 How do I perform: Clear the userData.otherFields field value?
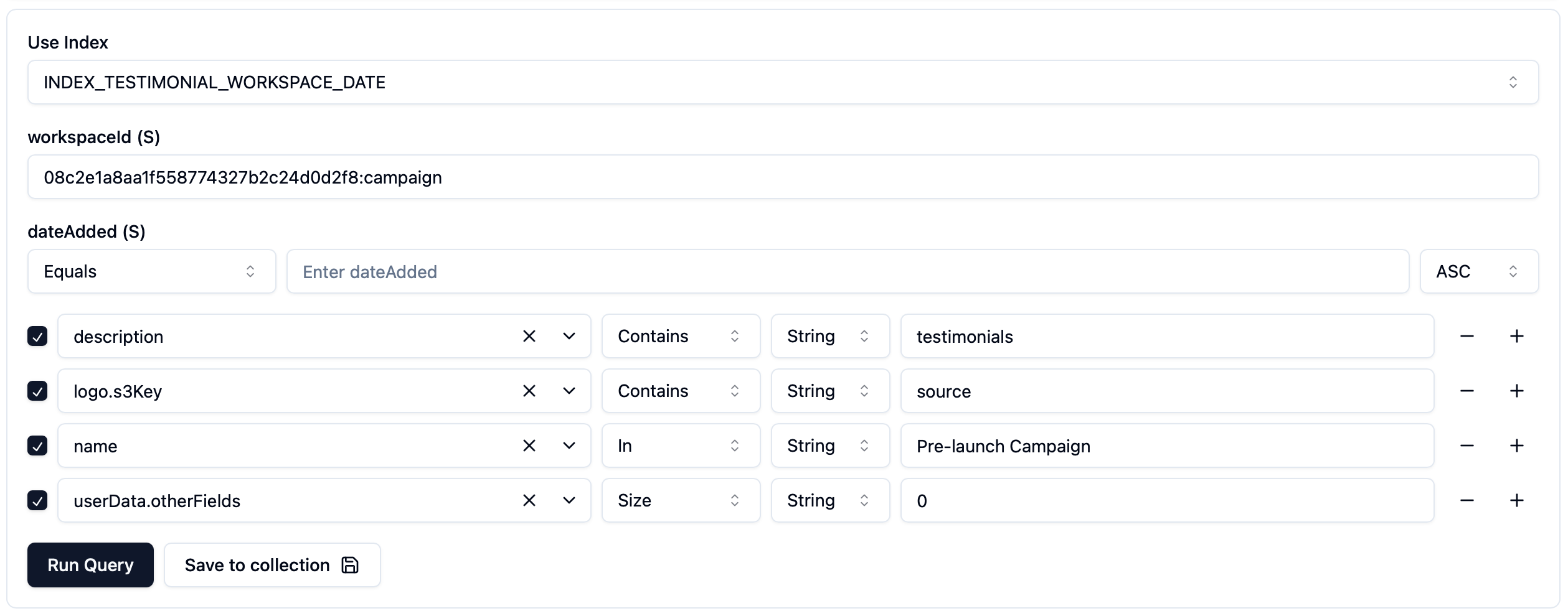pos(529,500)
